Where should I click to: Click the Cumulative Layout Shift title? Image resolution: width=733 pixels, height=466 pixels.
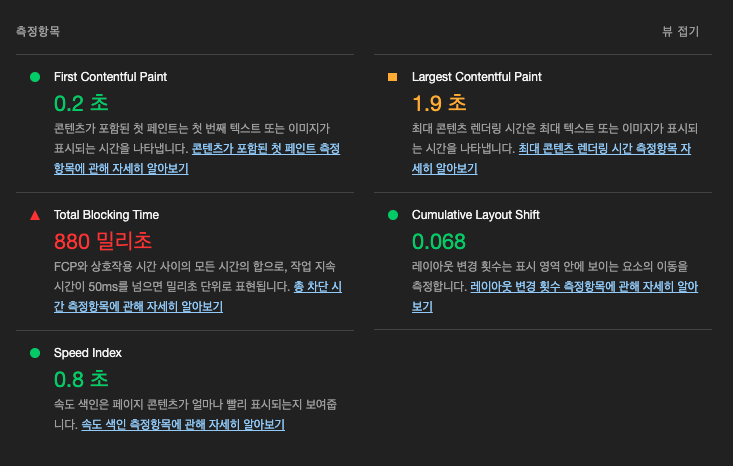point(475,215)
